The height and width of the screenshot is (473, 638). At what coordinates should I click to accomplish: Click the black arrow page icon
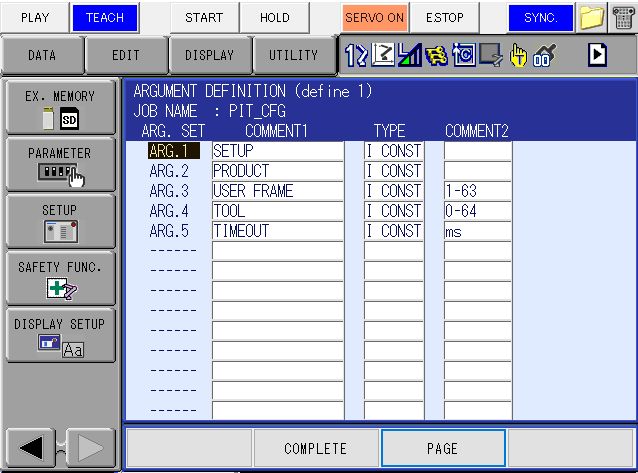(598, 55)
